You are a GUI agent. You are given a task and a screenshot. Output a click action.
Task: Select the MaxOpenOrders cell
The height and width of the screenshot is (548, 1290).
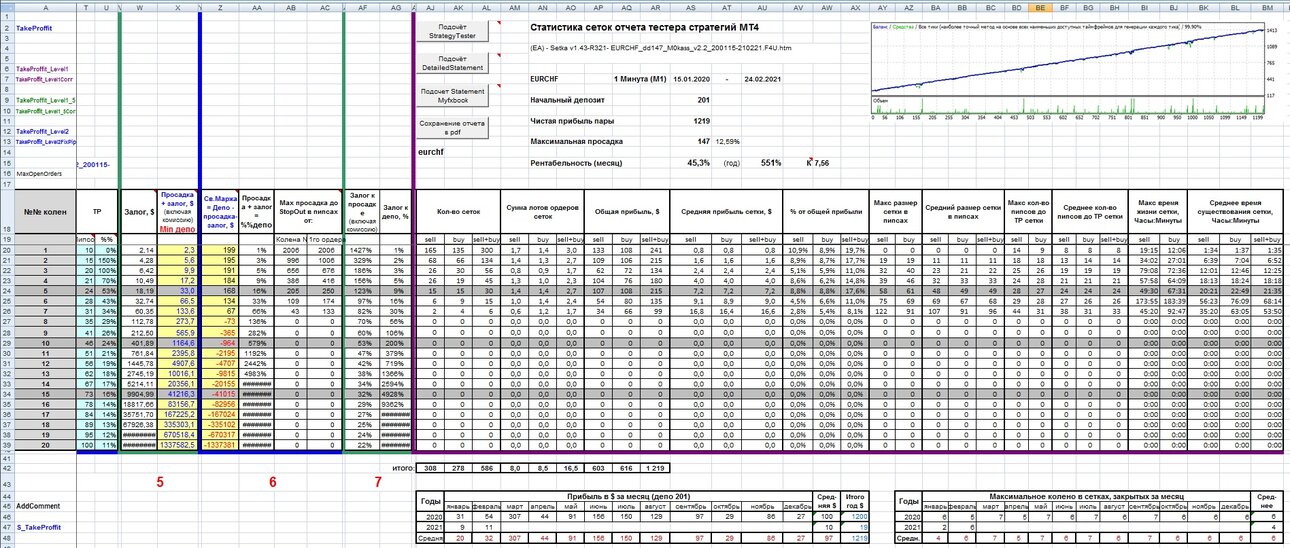pyautogui.click(x=38, y=173)
